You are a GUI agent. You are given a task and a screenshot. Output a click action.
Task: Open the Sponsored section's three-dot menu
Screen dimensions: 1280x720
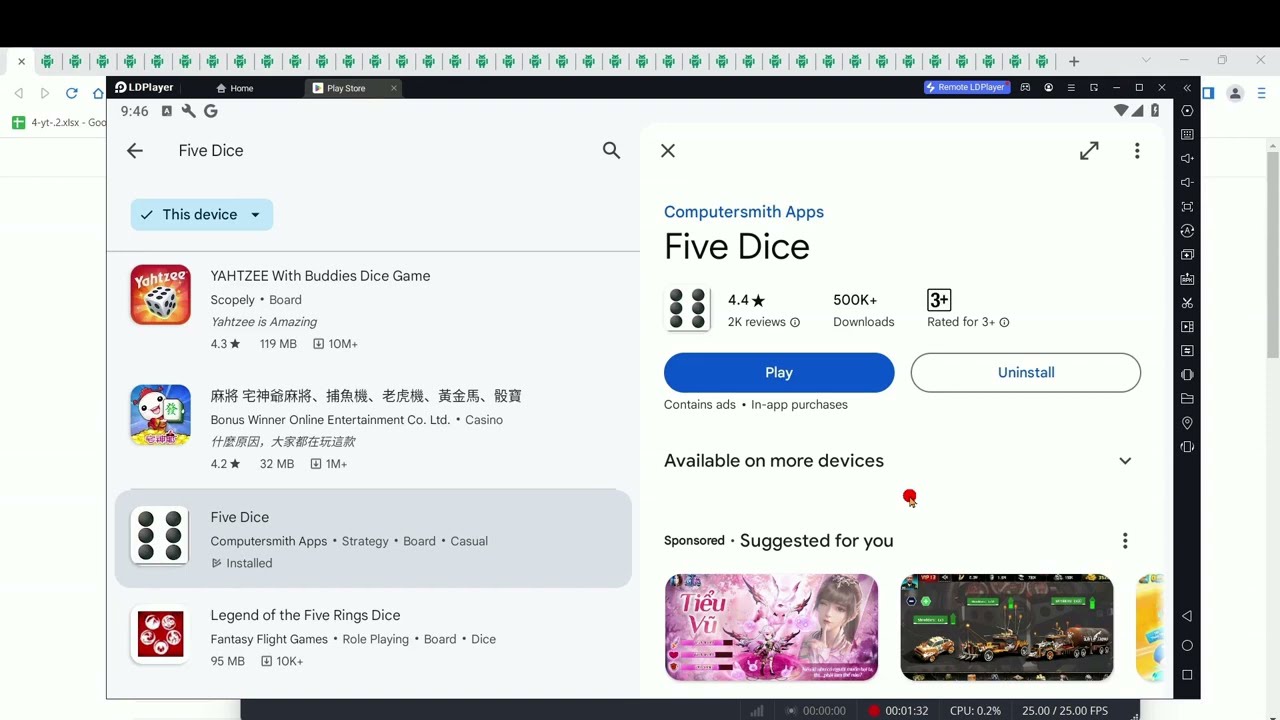pos(1125,541)
